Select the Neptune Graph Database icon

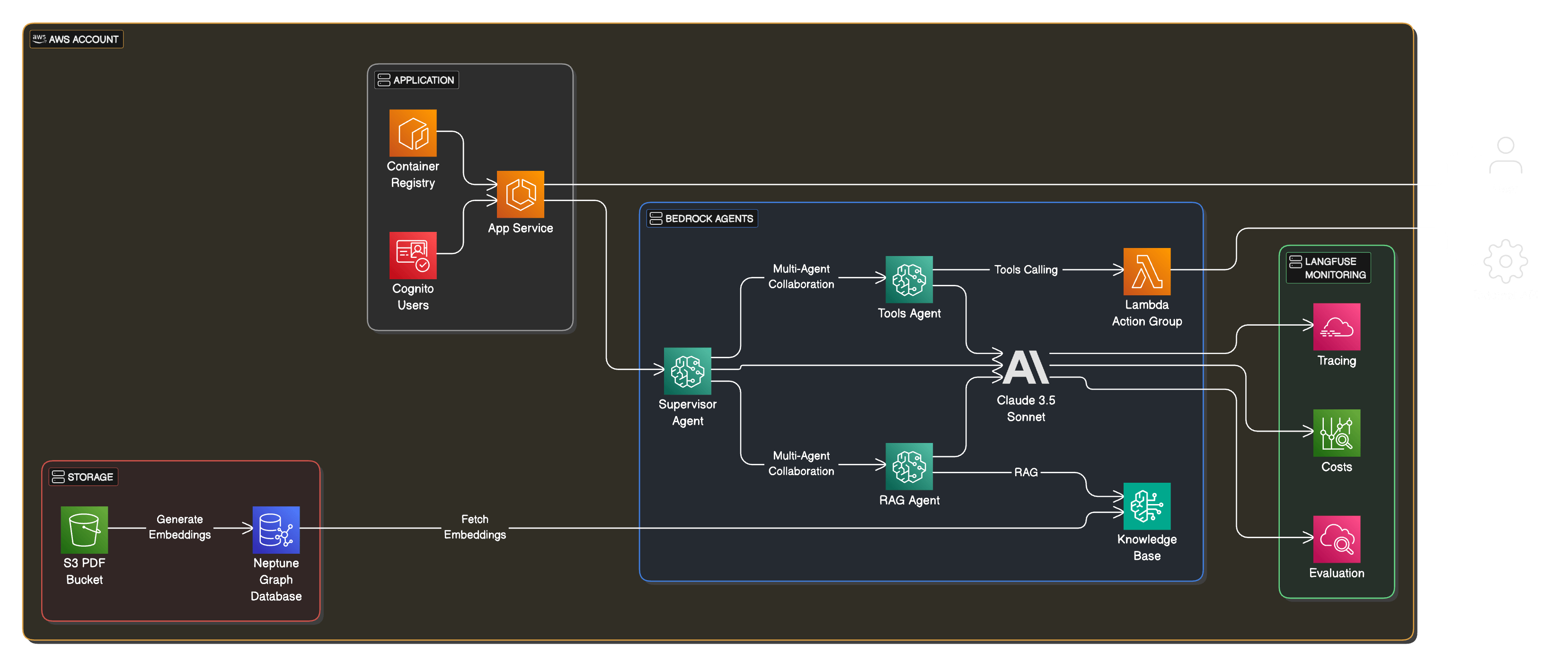[x=276, y=530]
